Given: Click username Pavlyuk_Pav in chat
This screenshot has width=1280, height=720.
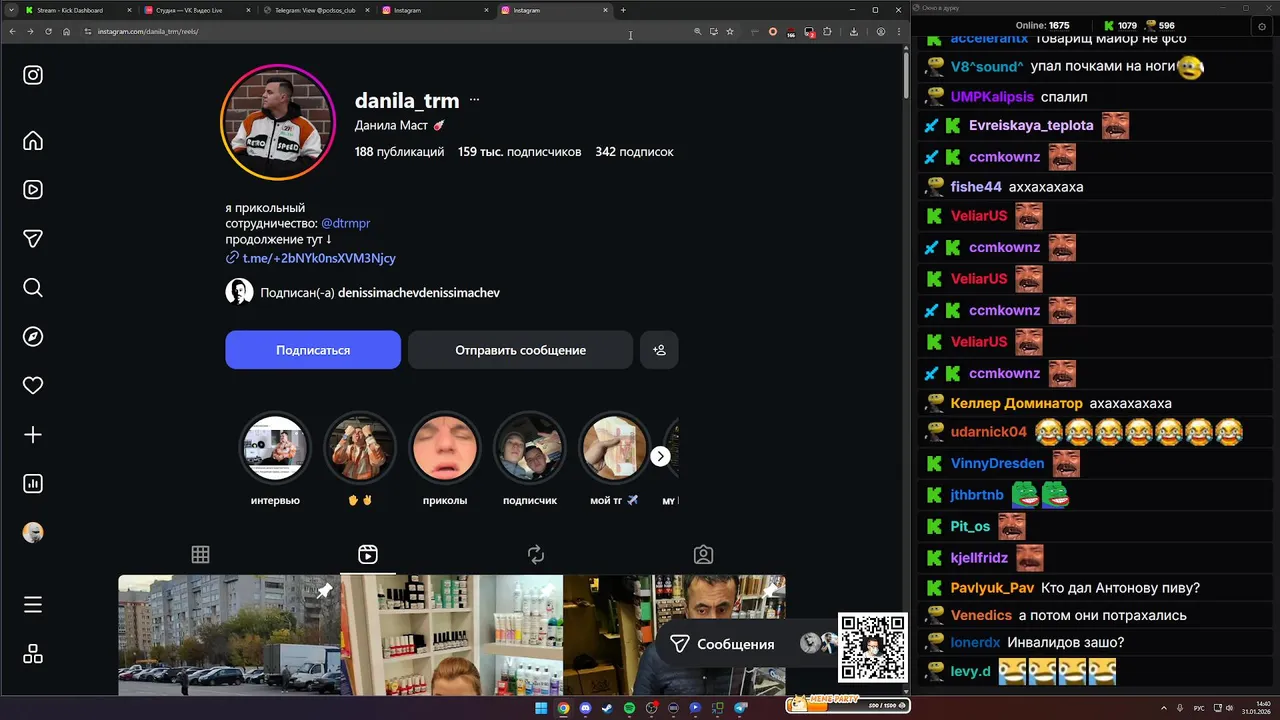Looking at the screenshot, I should click(x=992, y=588).
